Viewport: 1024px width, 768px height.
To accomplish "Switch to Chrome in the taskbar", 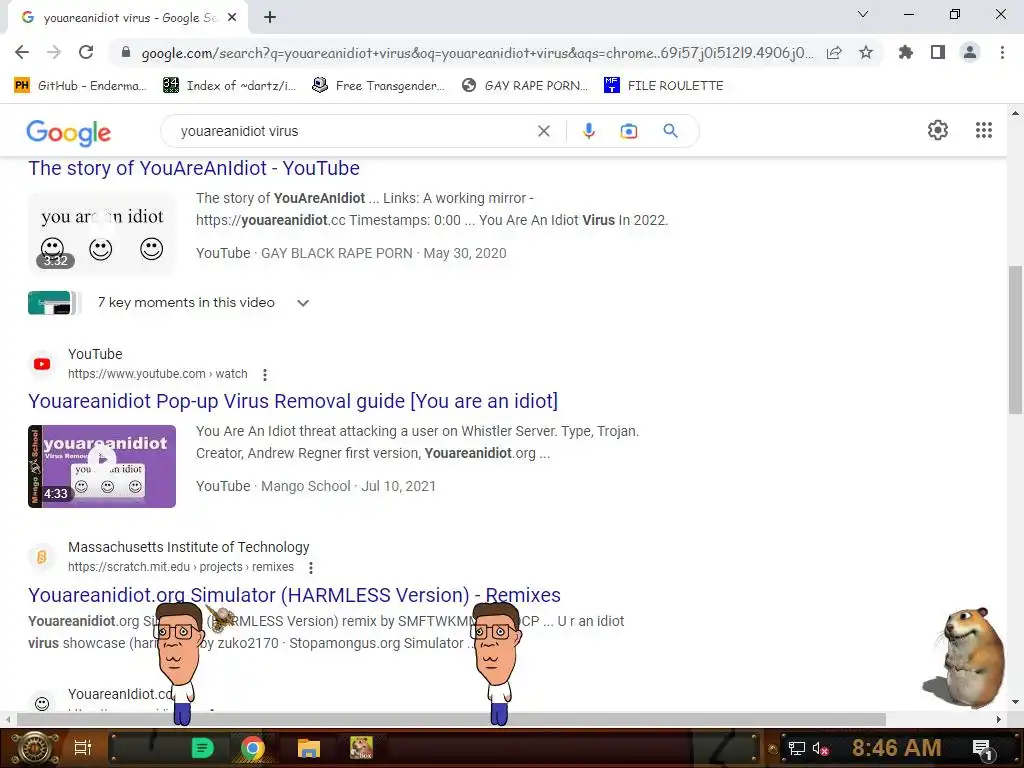I will tap(253, 748).
